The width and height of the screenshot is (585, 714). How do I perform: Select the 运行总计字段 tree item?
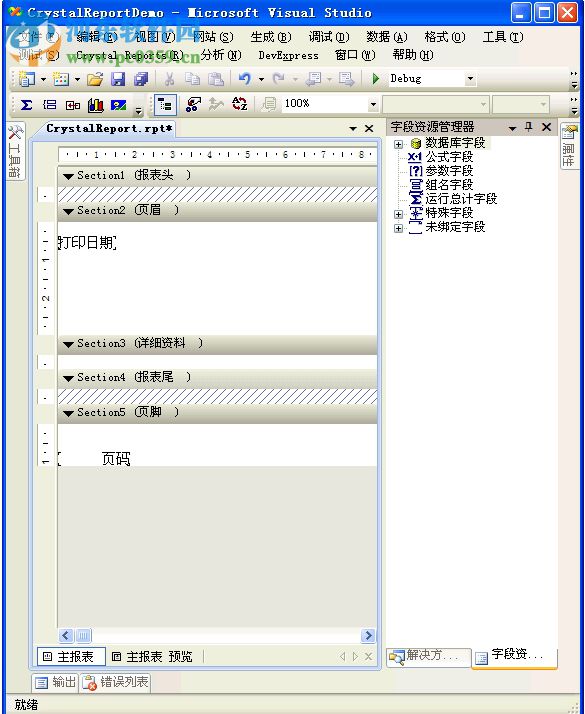[461, 199]
